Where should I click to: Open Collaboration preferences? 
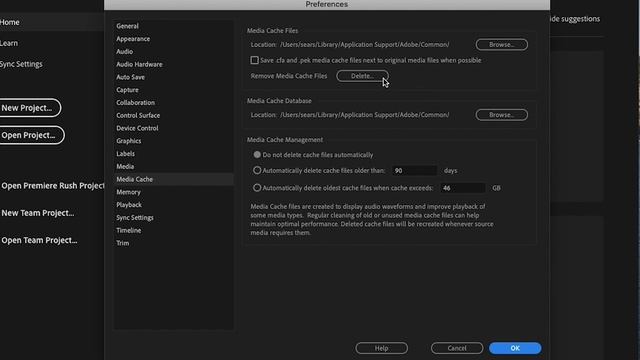136,102
